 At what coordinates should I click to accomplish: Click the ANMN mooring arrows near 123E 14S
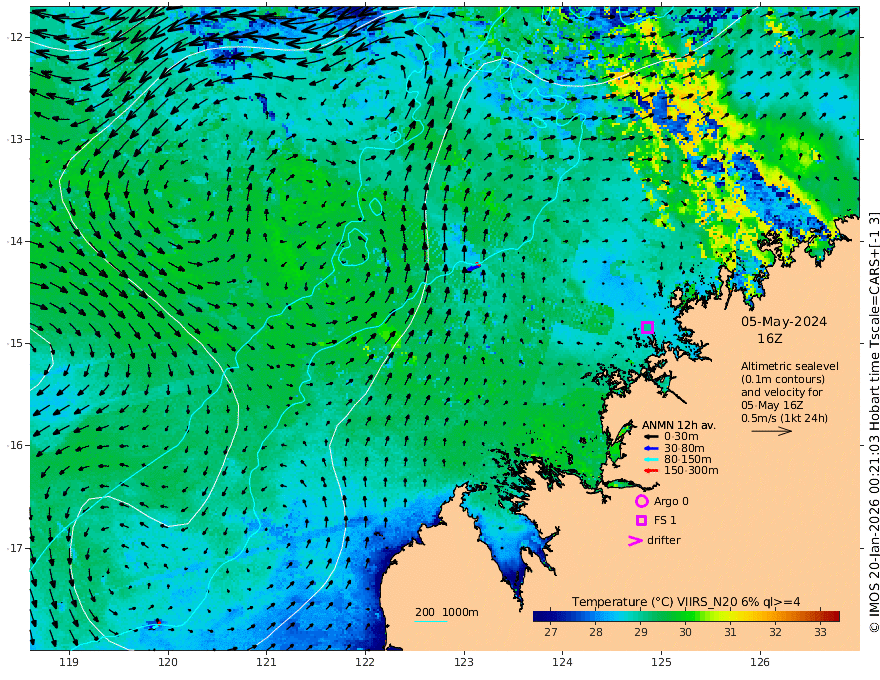472,268
